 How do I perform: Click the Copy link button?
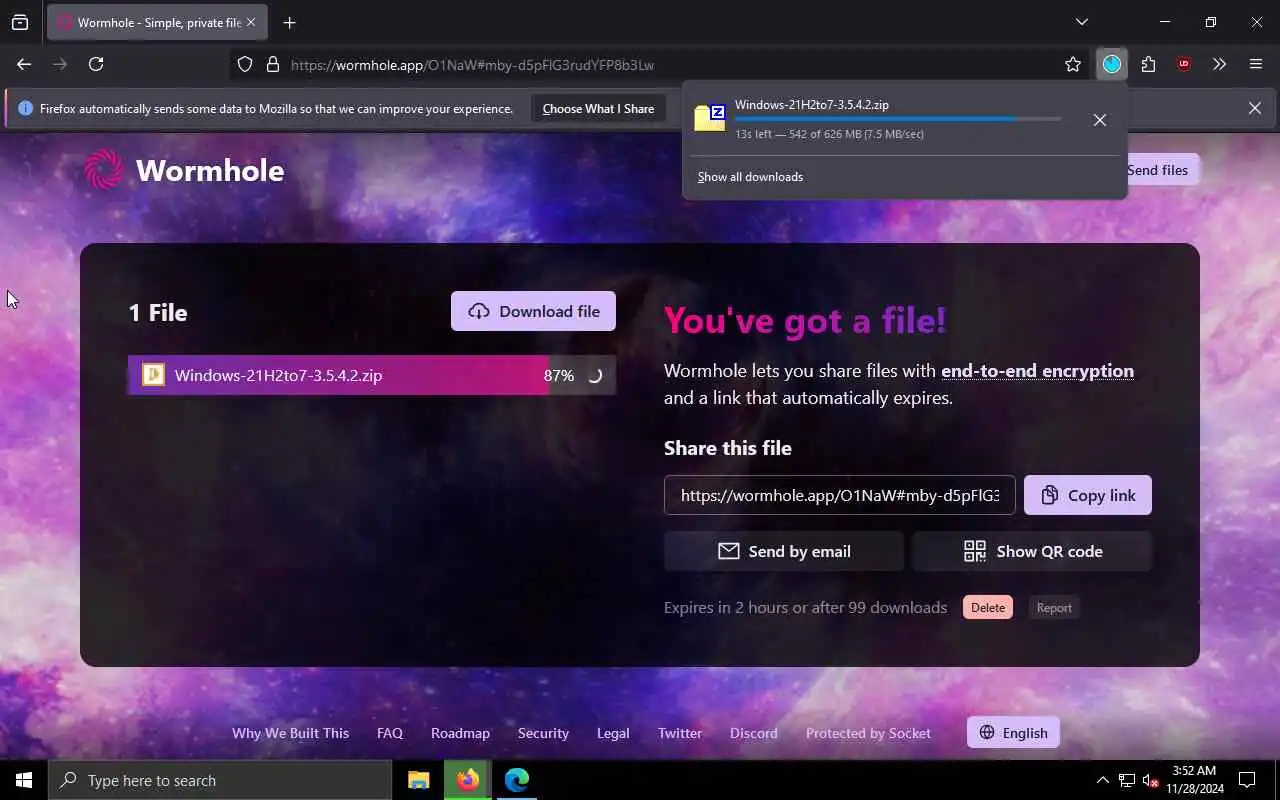1088,495
